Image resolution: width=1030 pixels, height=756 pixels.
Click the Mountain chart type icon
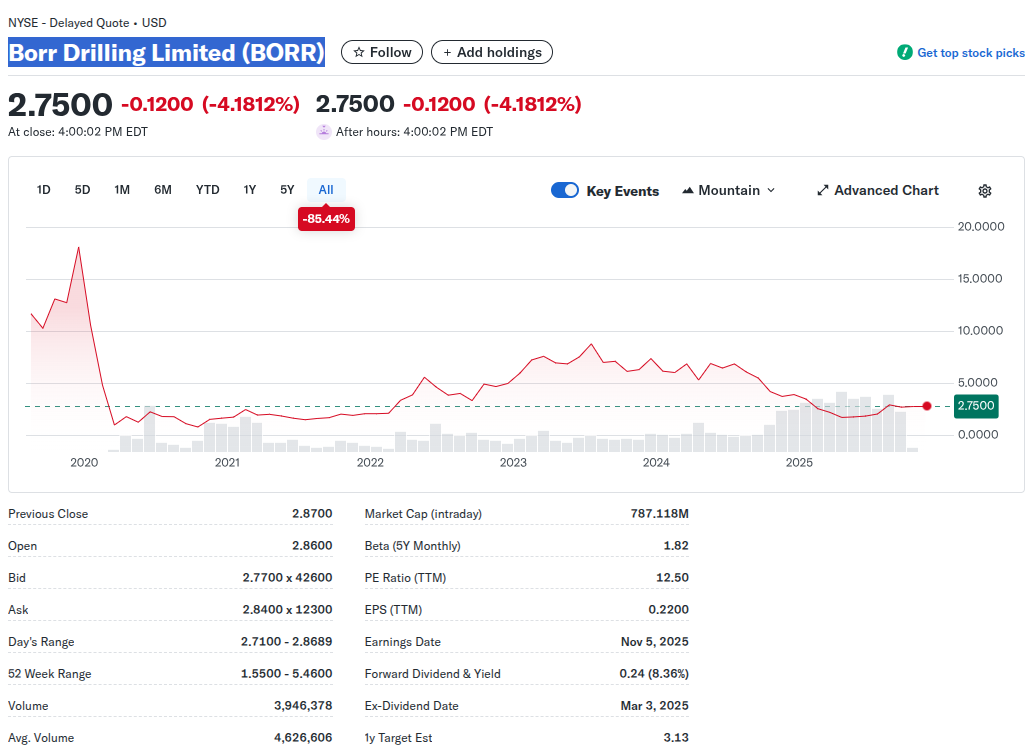pyautogui.click(x=688, y=191)
